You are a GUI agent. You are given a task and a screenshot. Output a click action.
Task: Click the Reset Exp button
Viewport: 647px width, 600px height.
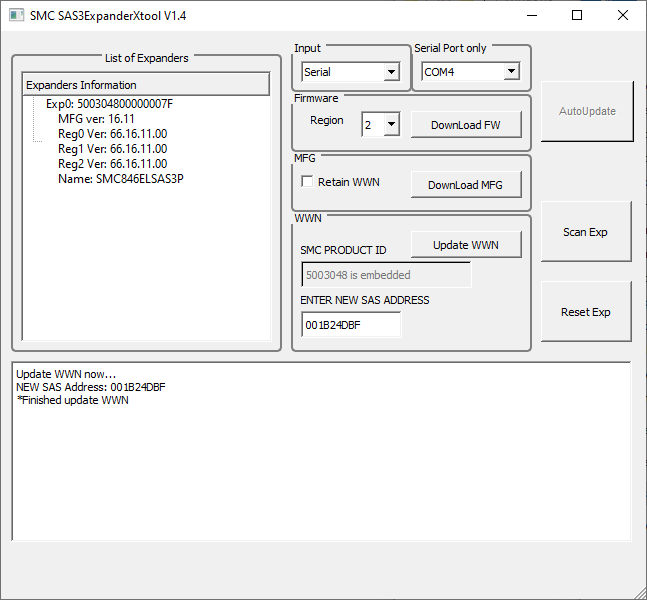(586, 312)
